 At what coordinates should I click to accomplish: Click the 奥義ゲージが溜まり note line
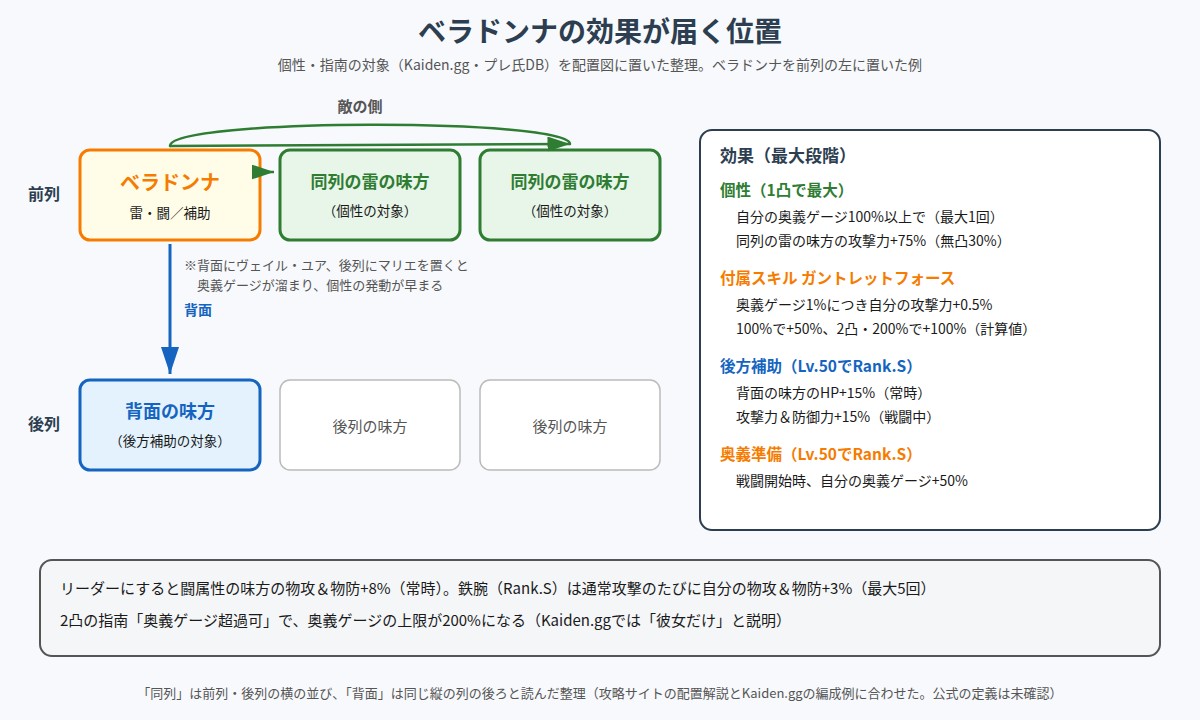[x=320, y=286]
